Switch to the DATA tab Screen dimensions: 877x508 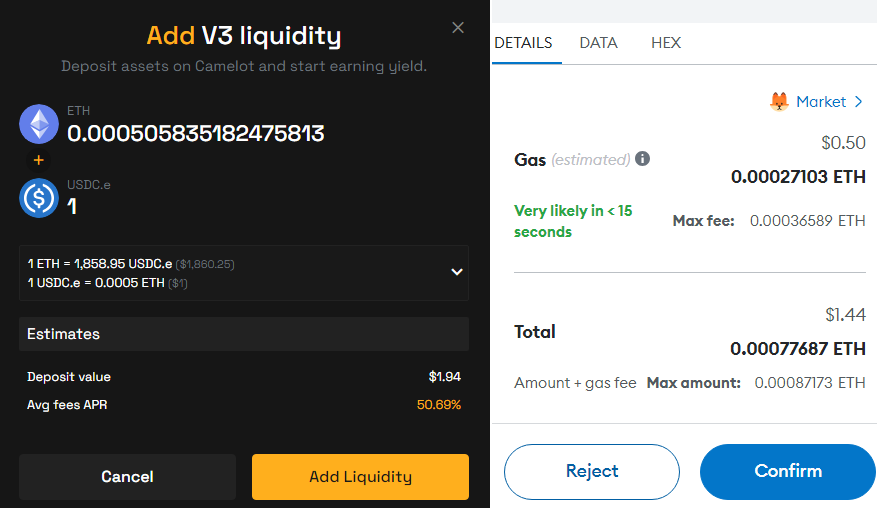pos(598,43)
